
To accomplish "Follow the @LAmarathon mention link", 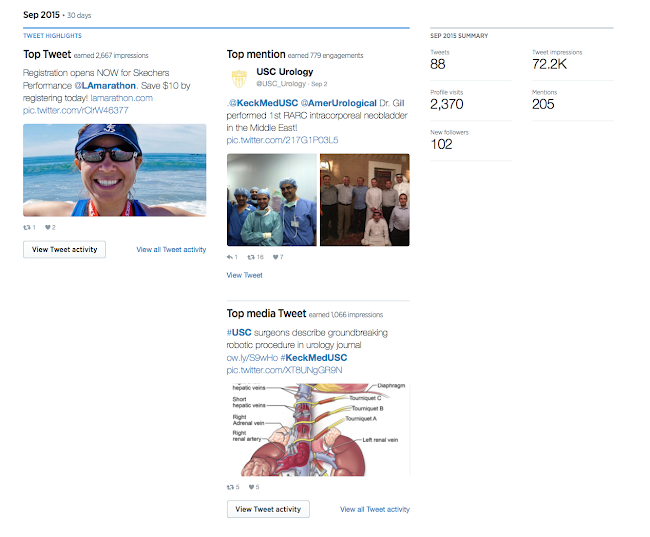I will pos(105,85).
